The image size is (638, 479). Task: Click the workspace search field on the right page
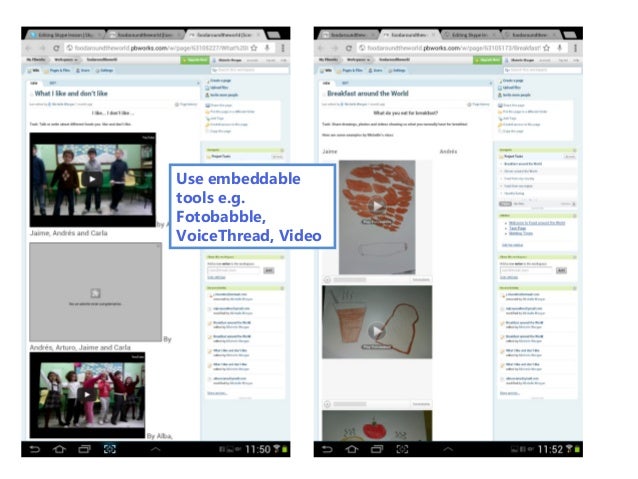coord(543,70)
